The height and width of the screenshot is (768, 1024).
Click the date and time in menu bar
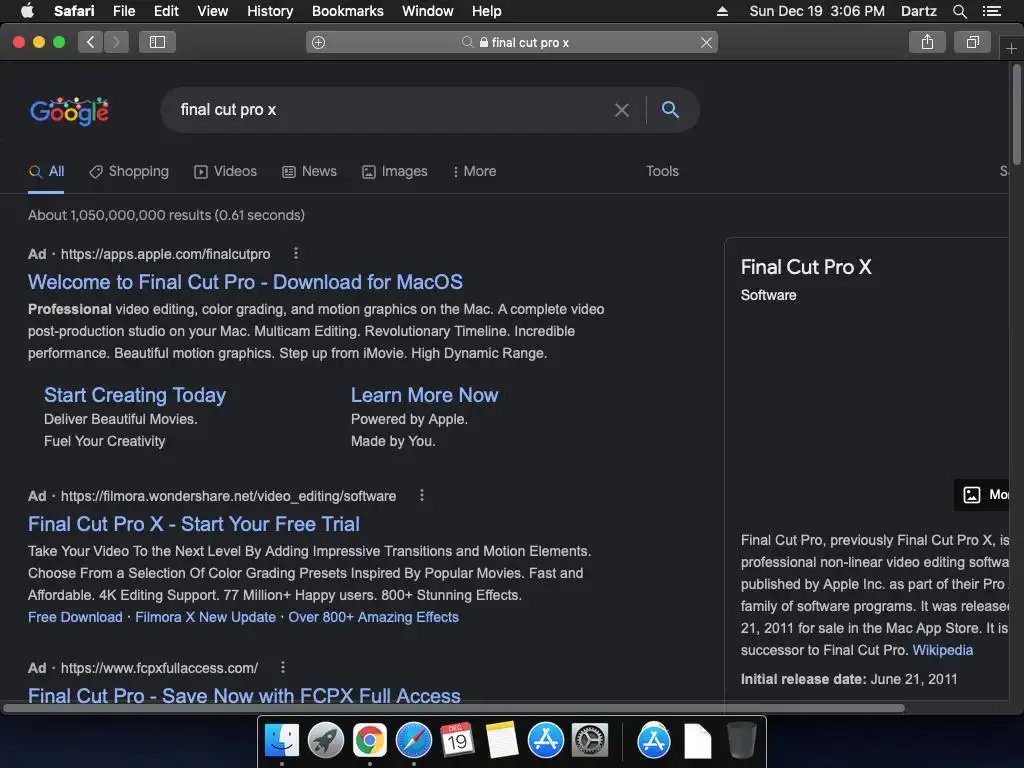click(x=817, y=11)
